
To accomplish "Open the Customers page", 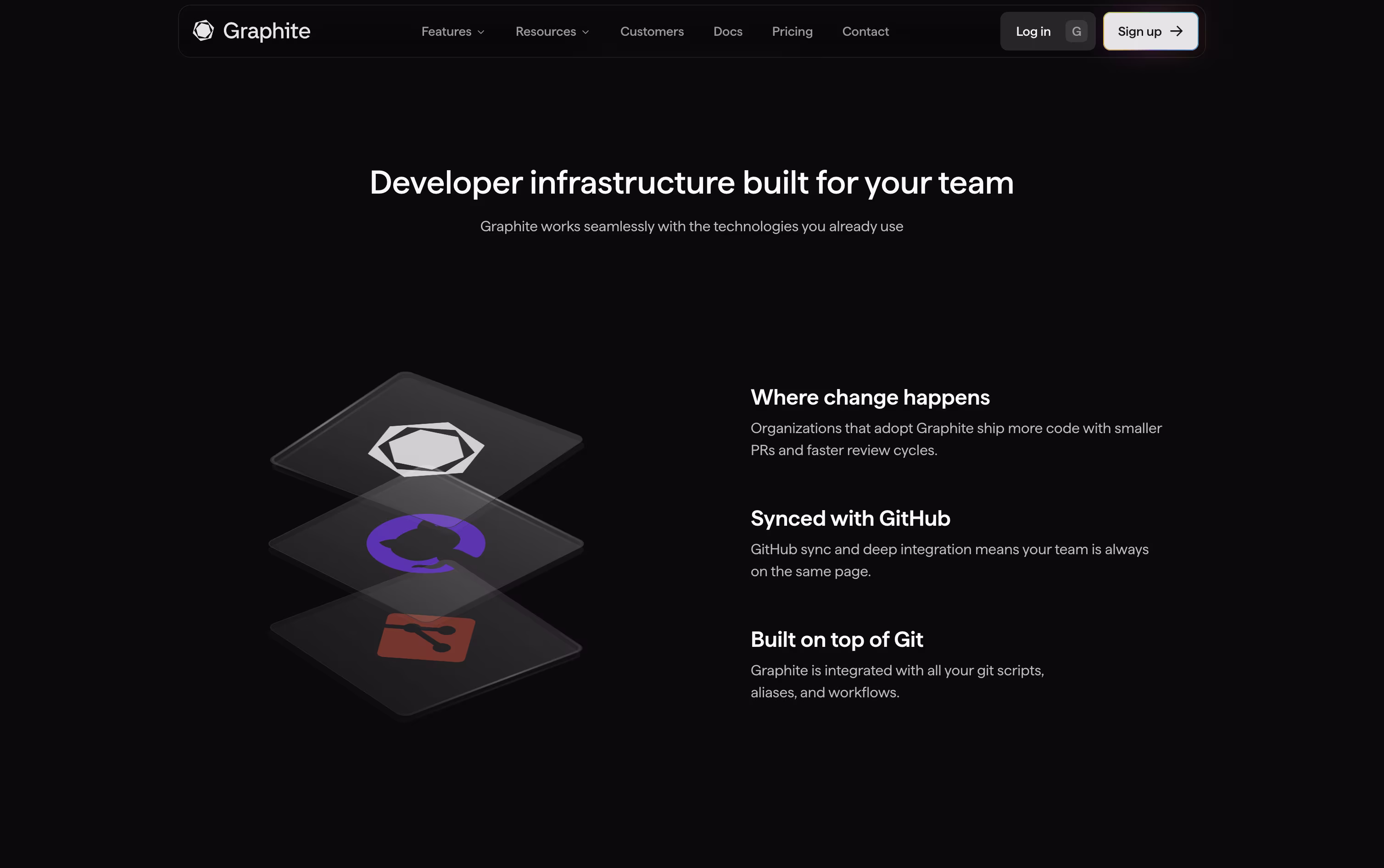I will pyautogui.click(x=652, y=32).
